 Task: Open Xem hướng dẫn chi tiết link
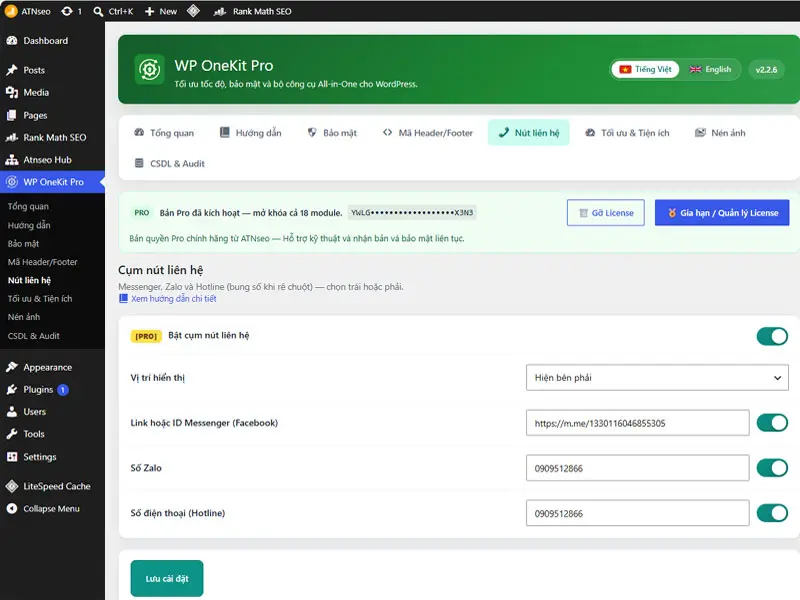173,298
